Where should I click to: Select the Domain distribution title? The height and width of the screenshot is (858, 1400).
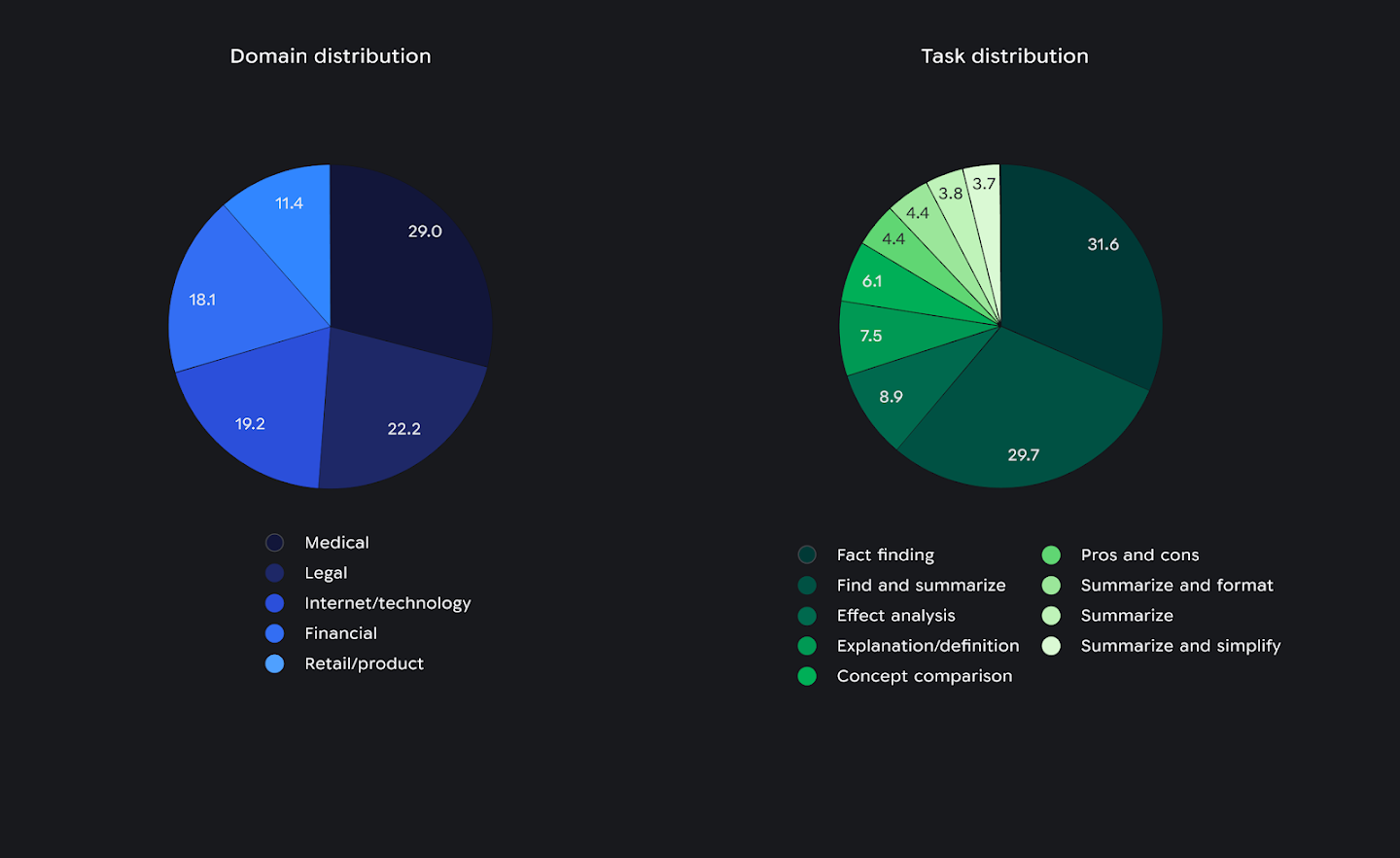tap(331, 55)
